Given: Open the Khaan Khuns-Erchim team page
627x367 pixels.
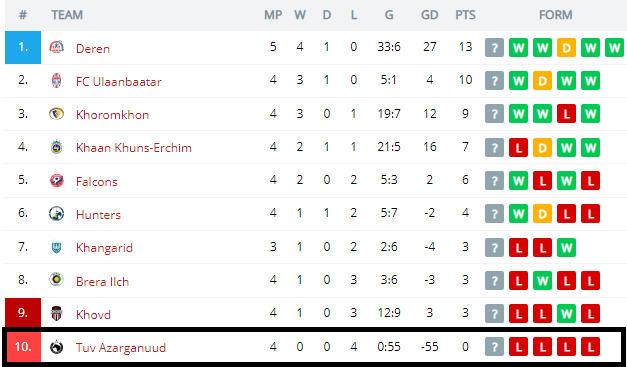Looking at the screenshot, I should 134,148.
